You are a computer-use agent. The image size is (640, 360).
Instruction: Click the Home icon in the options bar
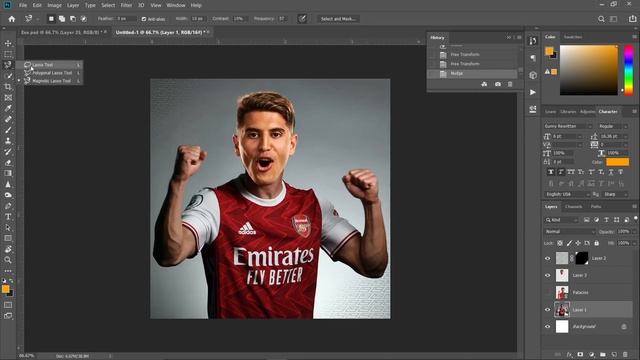pos(11,19)
